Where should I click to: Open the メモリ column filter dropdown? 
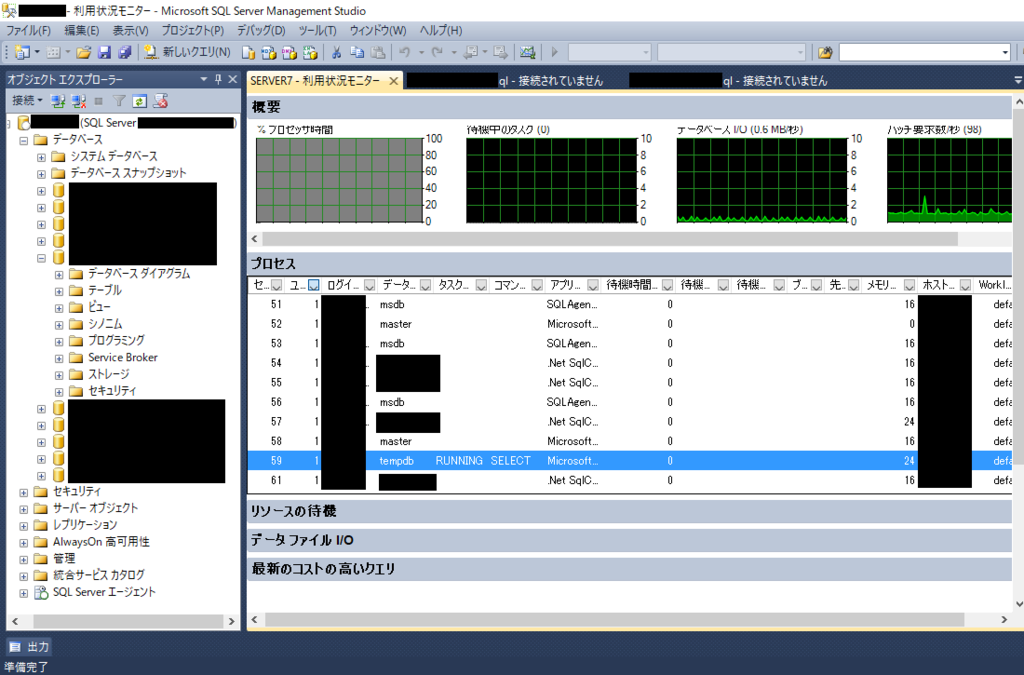click(x=909, y=285)
